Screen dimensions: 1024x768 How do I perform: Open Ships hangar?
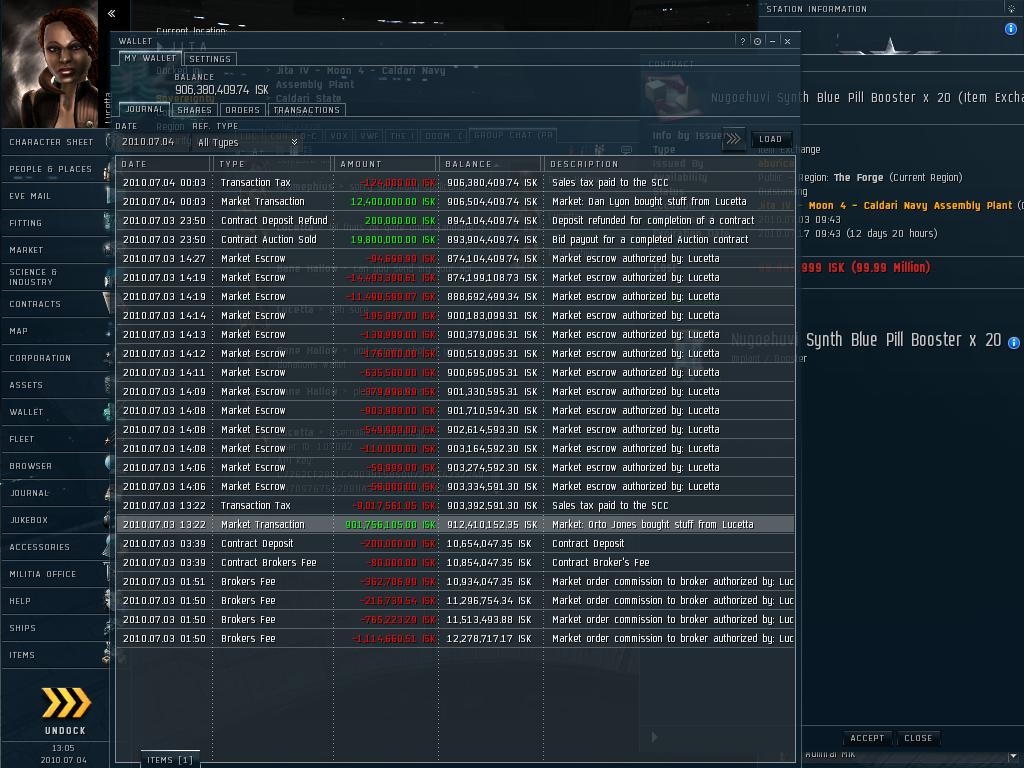click(56, 628)
